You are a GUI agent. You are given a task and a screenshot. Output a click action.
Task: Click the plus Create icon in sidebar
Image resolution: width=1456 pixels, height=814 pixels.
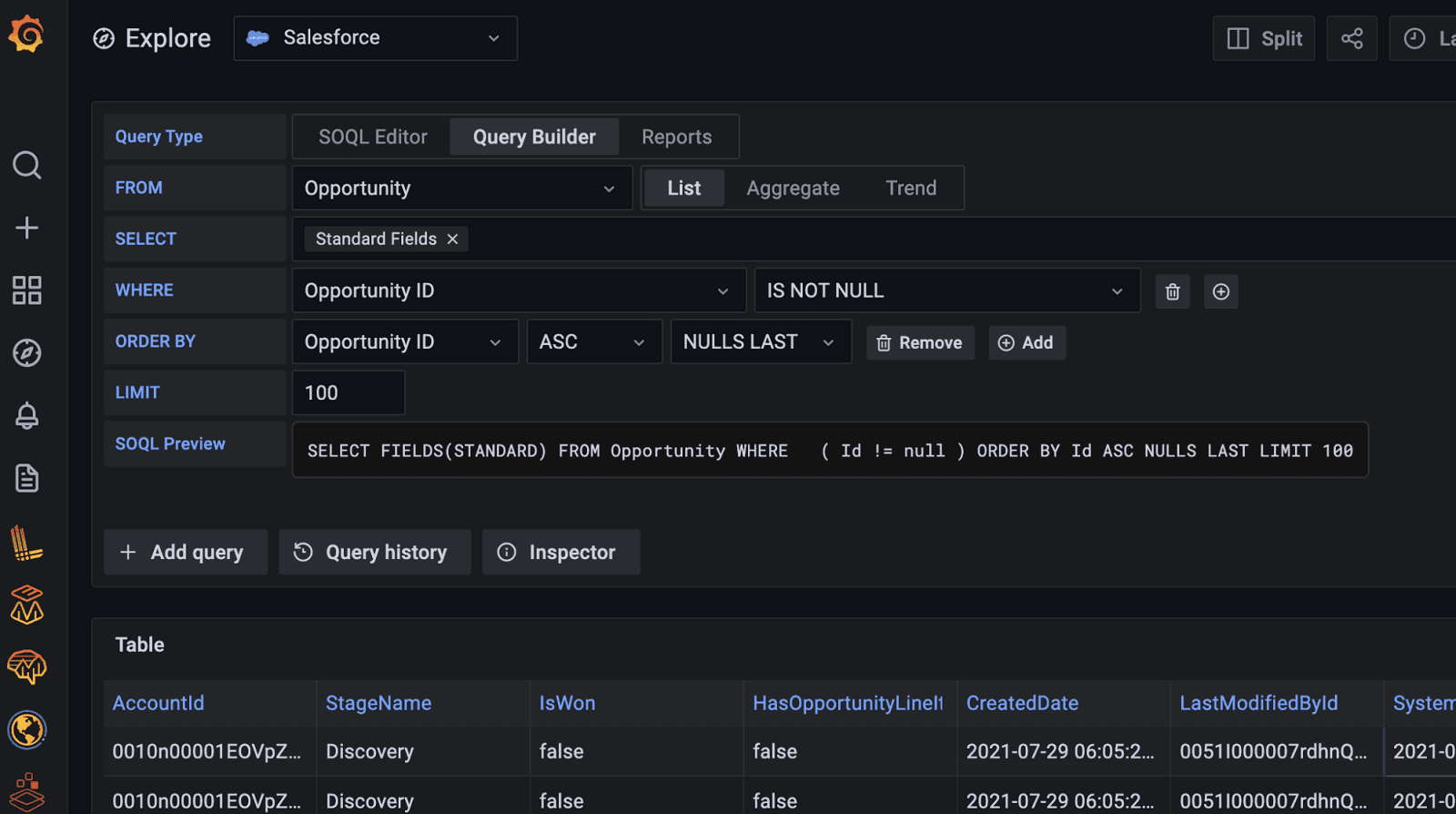tap(27, 228)
